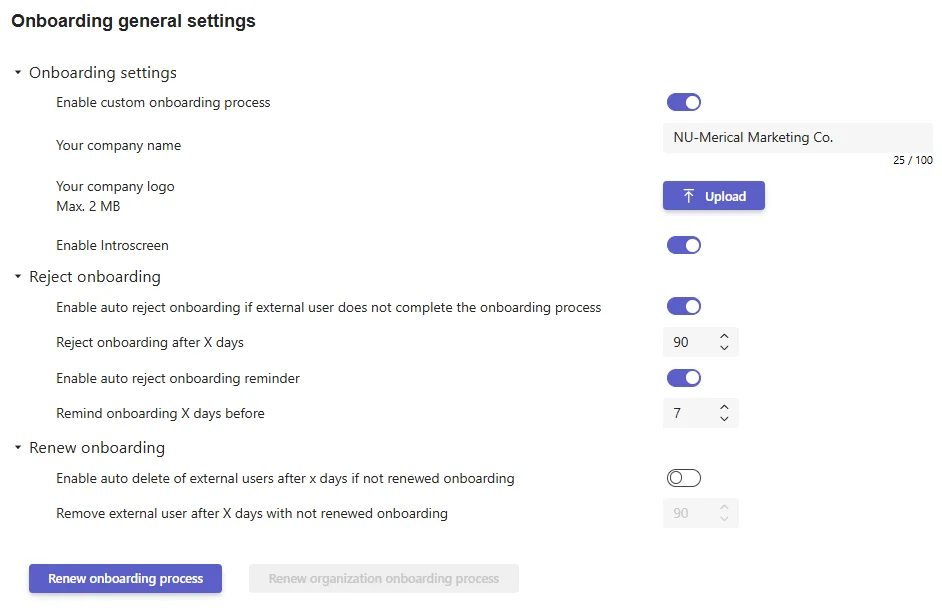Decrease the Reject onboarding after X days value
The width and height of the screenshot is (942, 608).
tap(725, 348)
